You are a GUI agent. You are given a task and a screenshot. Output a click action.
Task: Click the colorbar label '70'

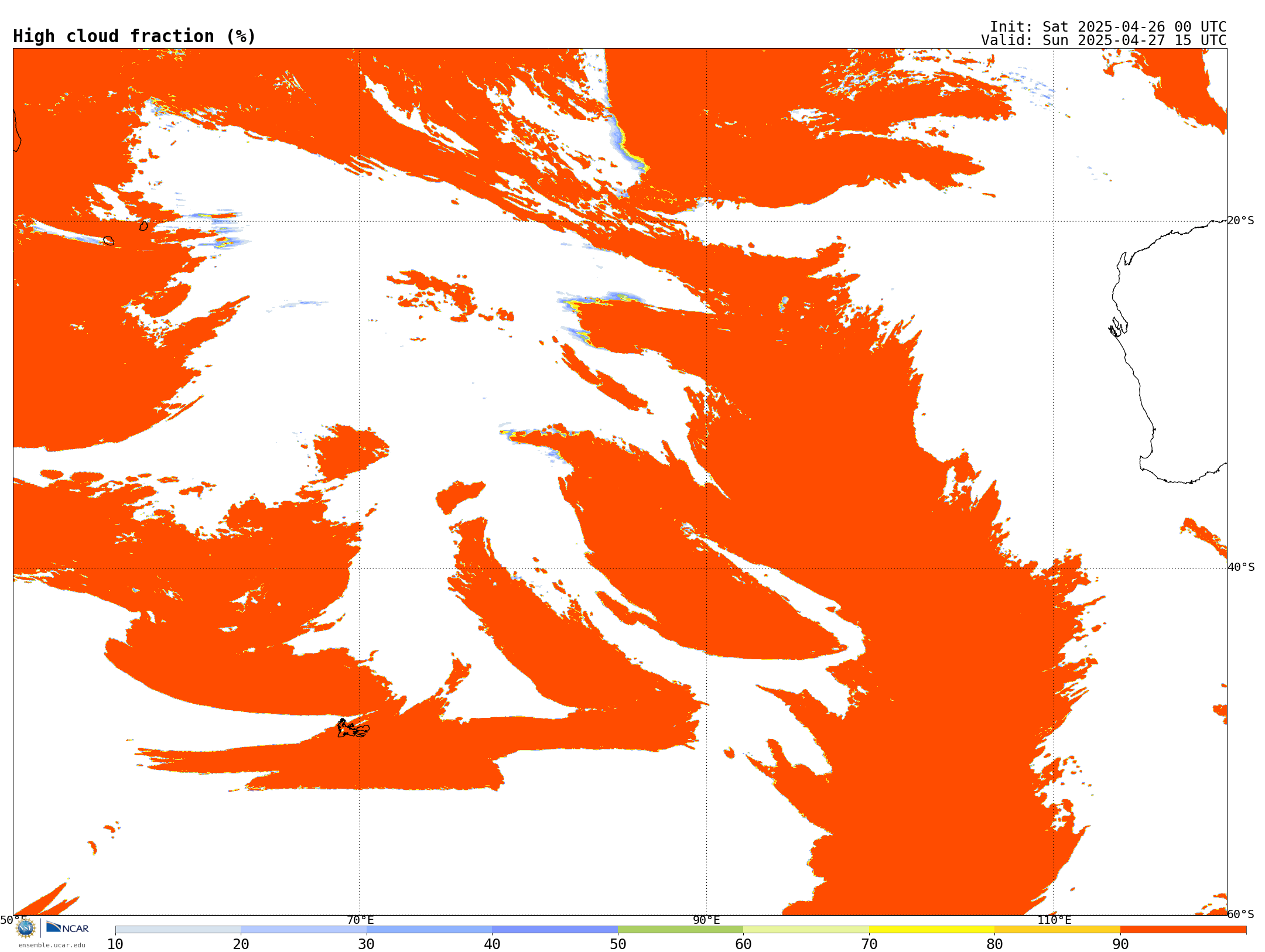(x=869, y=944)
